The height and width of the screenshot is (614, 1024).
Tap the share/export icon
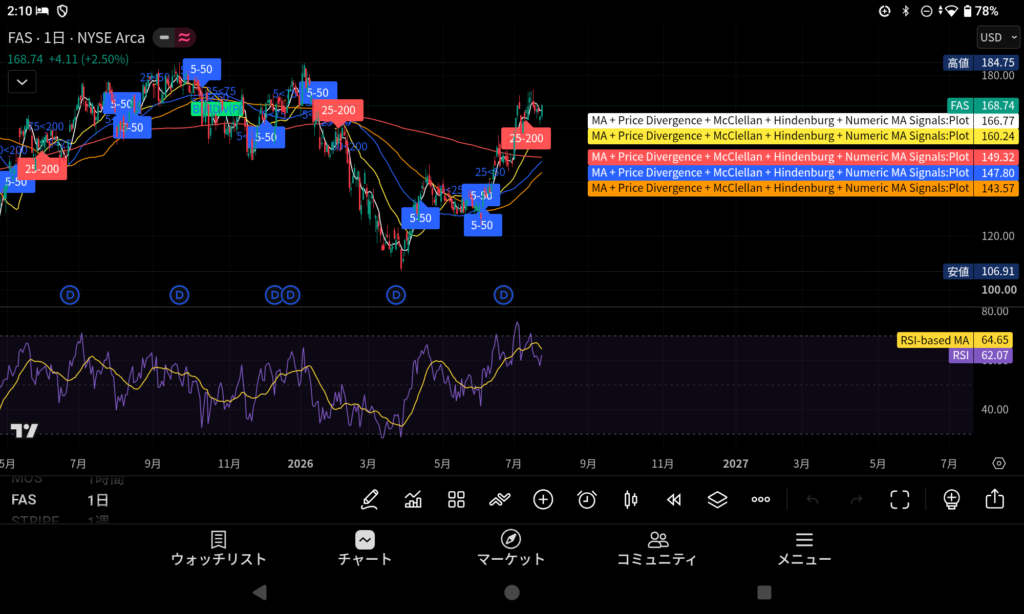(995, 499)
